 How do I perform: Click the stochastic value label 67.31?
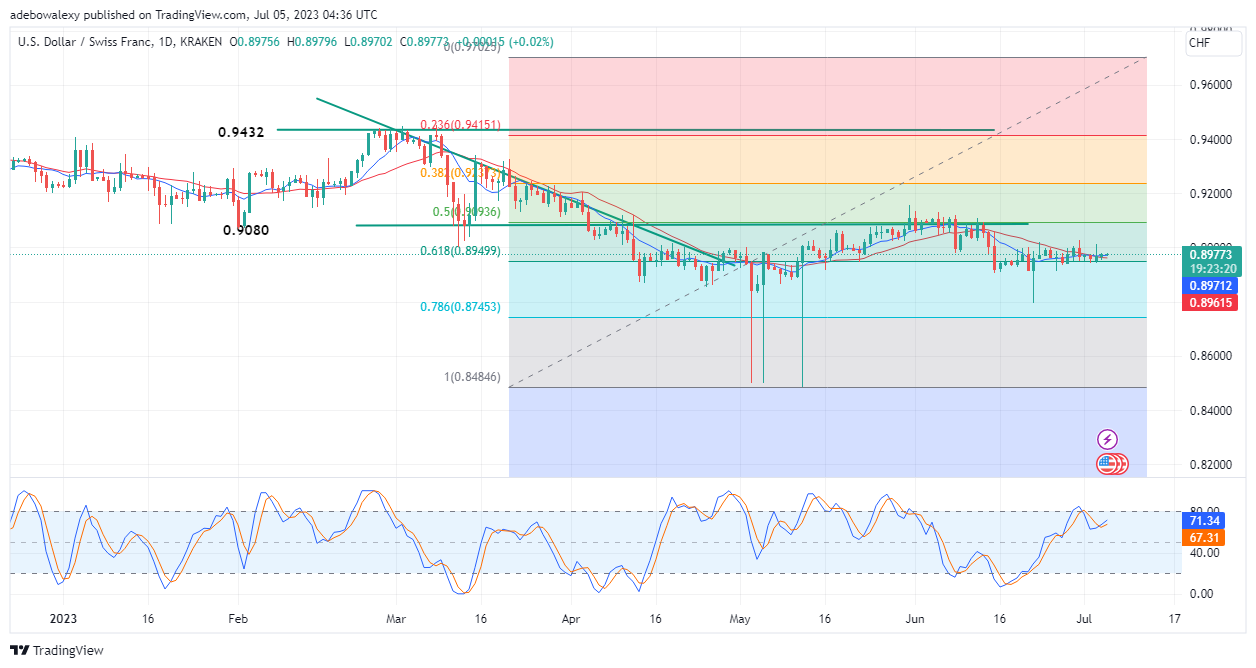(x=1204, y=537)
